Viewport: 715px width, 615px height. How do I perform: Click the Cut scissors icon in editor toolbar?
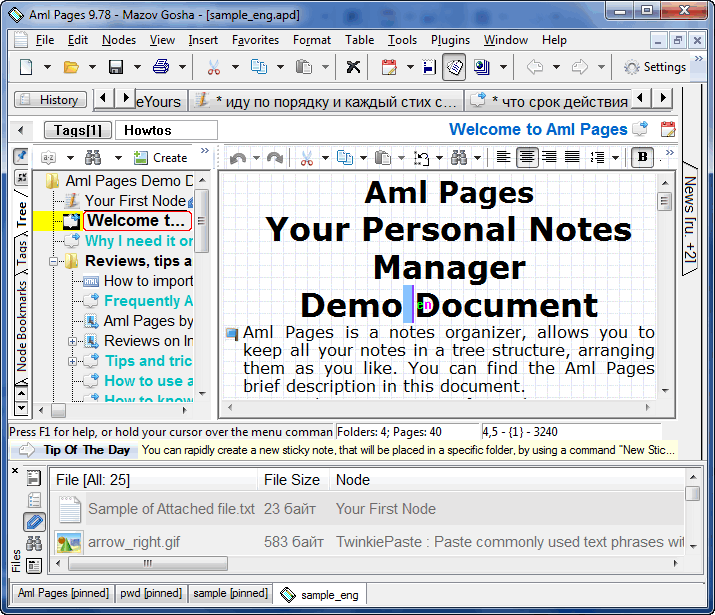307,158
